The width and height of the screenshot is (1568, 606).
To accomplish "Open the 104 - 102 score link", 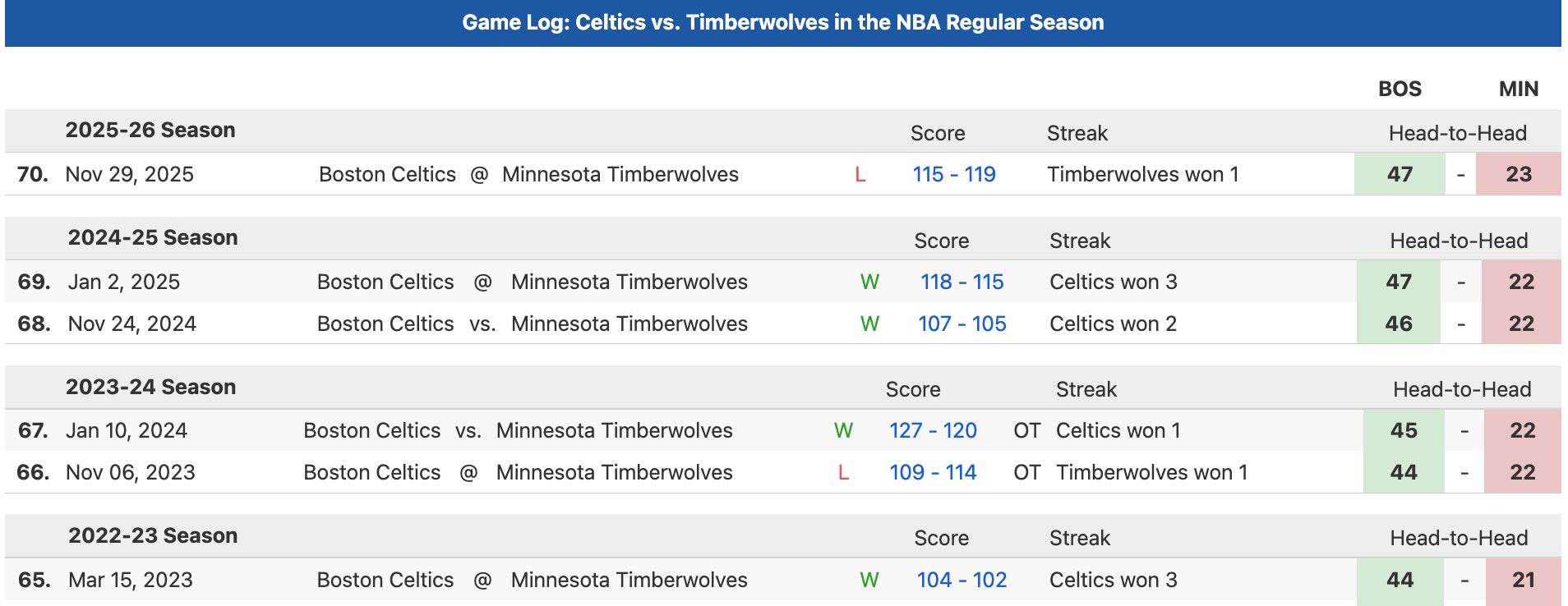I will click(962, 580).
